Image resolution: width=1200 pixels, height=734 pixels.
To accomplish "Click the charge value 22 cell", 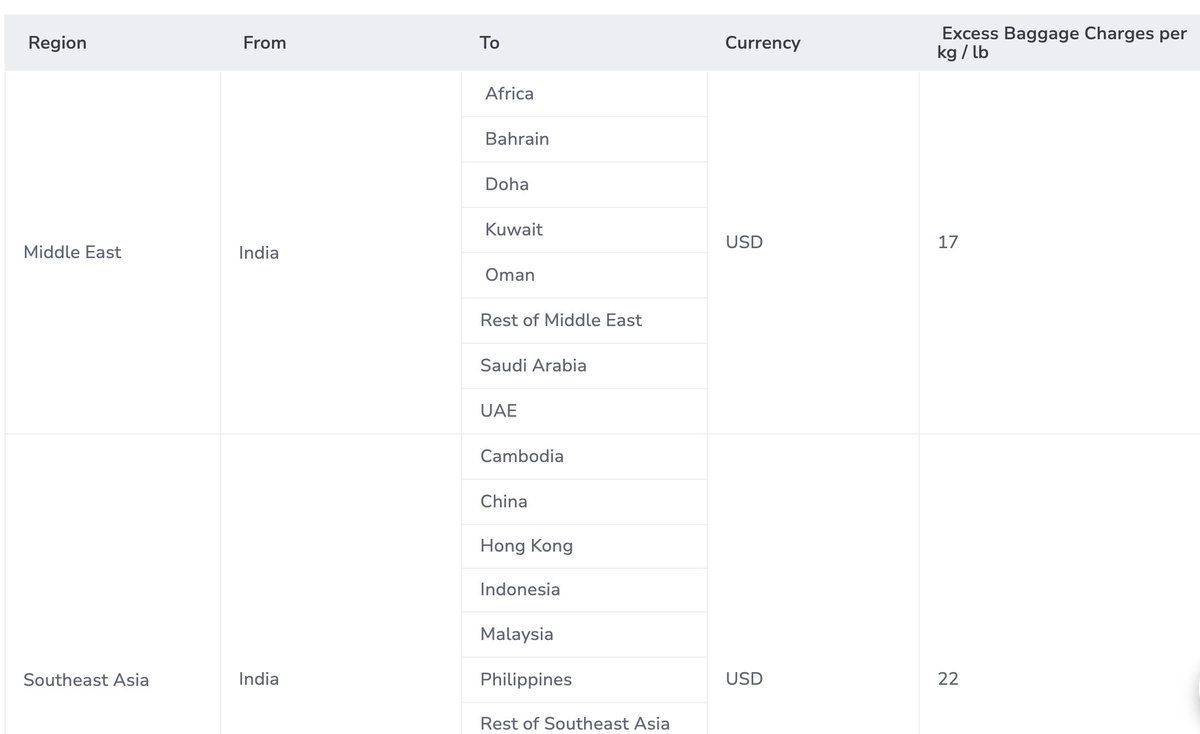I will click(x=1059, y=584).
